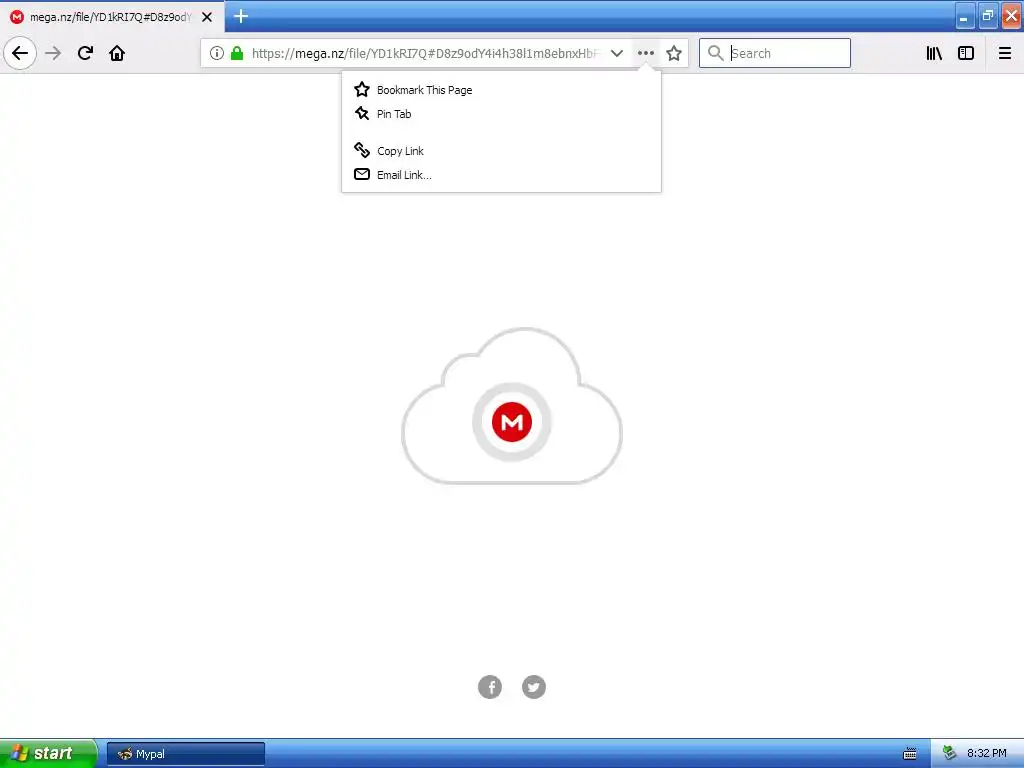The width and height of the screenshot is (1024, 768).
Task: Select Email Link... menu entry
Action: 502,175
